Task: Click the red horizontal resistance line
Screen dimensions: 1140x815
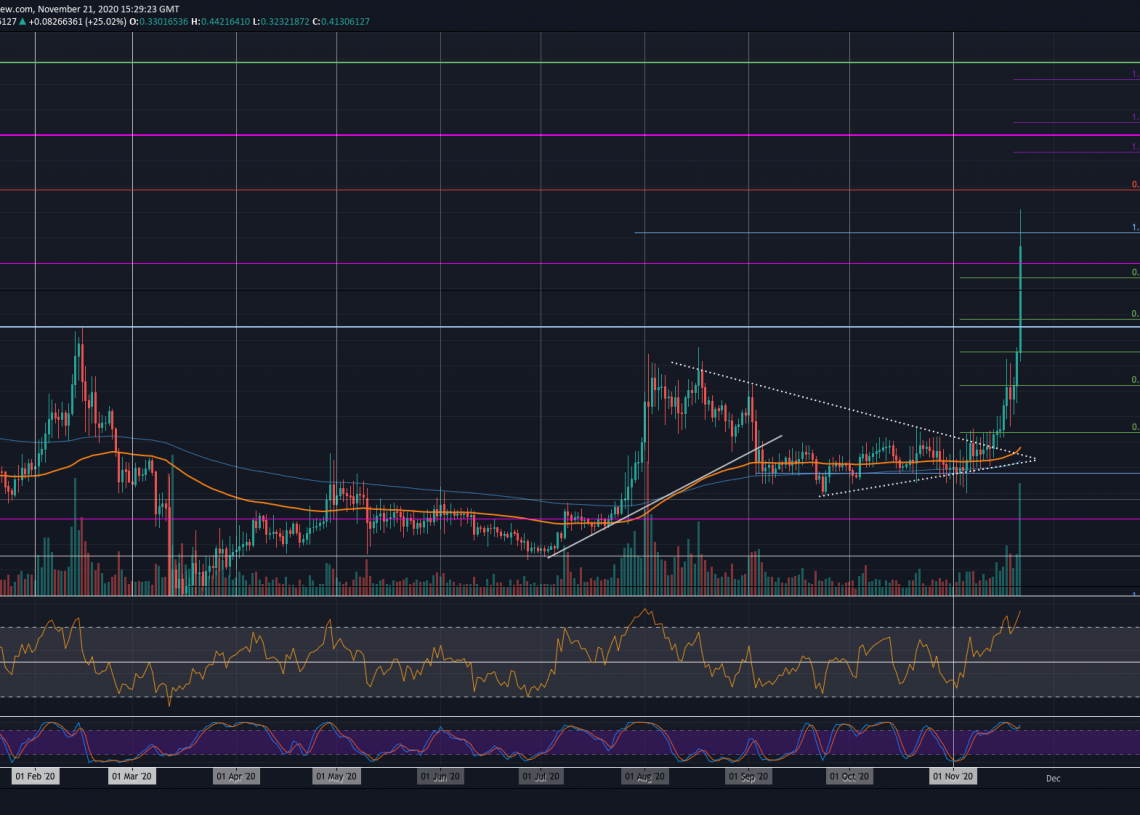Action: [500, 189]
